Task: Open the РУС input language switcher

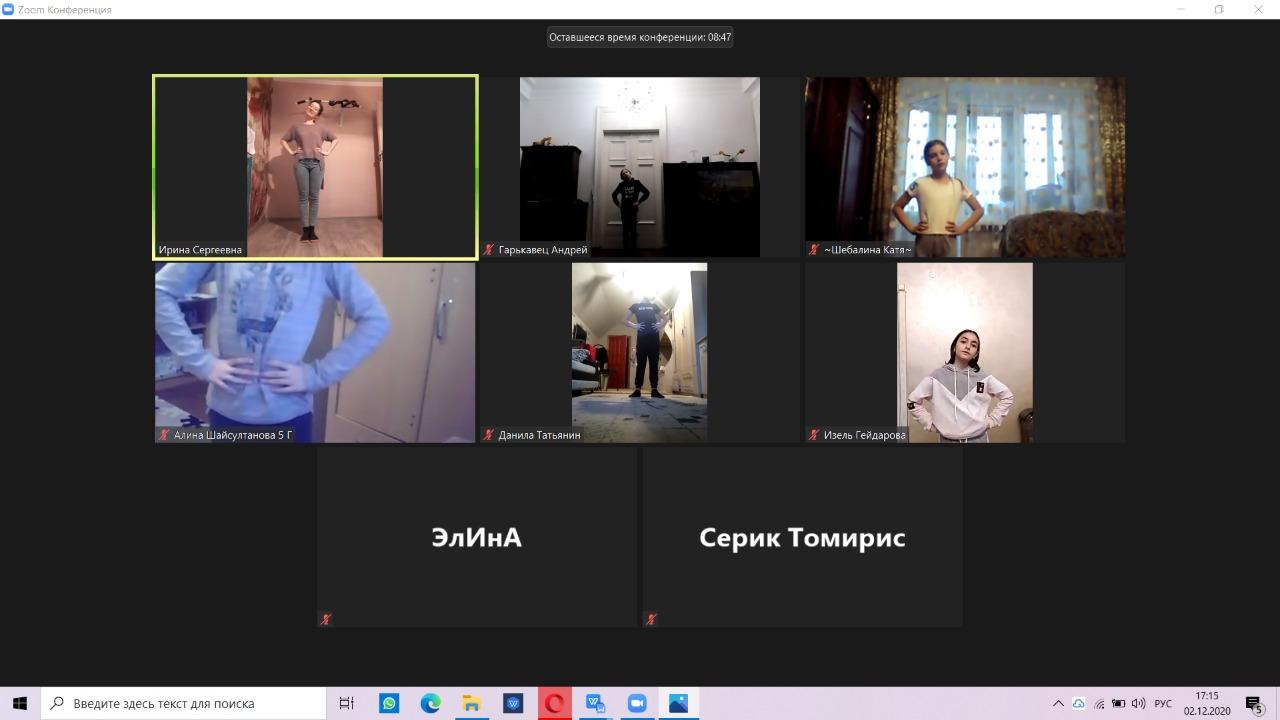Action: point(1163,703)
